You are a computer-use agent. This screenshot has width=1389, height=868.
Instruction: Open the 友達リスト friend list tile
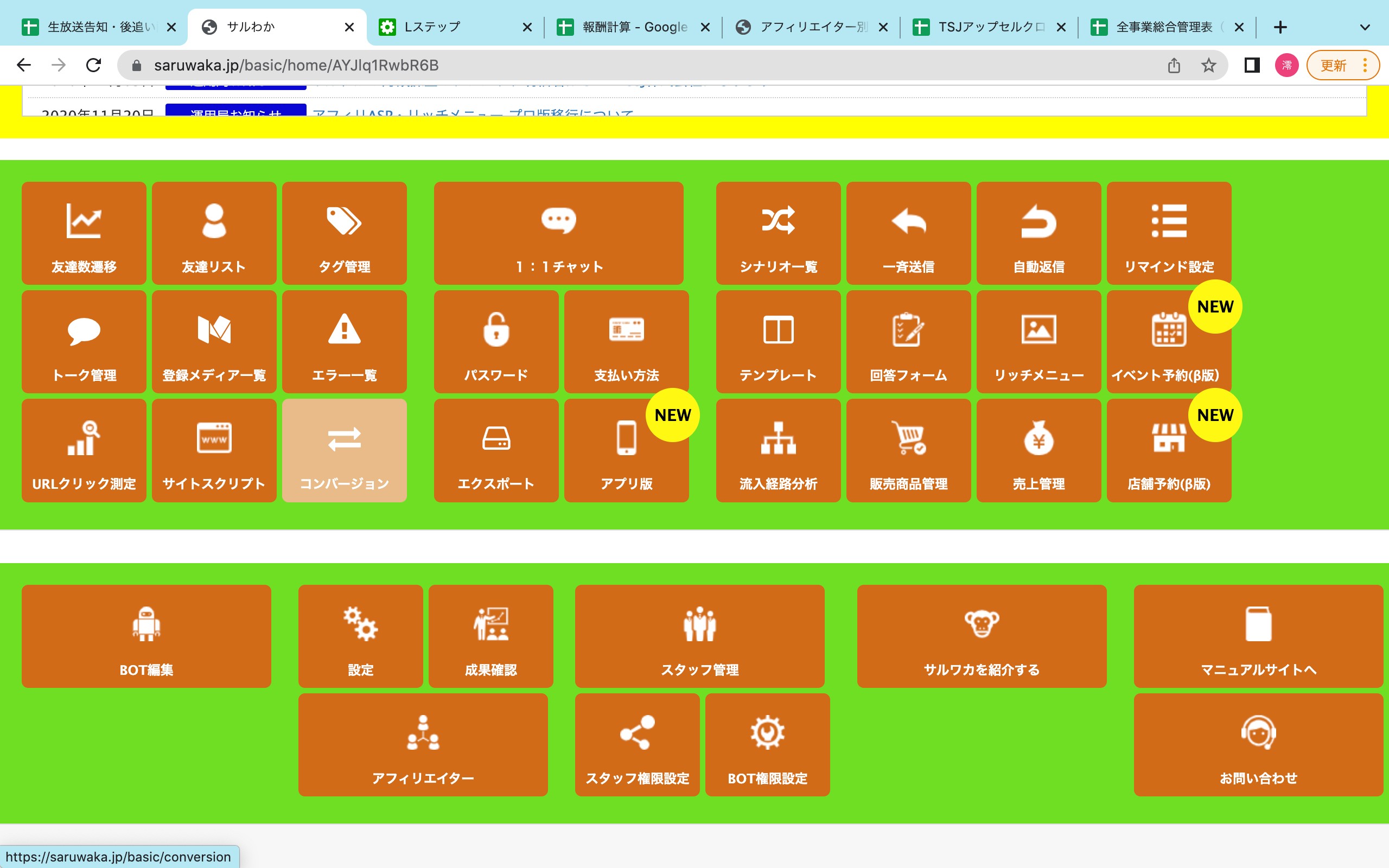tap(214, 233)
